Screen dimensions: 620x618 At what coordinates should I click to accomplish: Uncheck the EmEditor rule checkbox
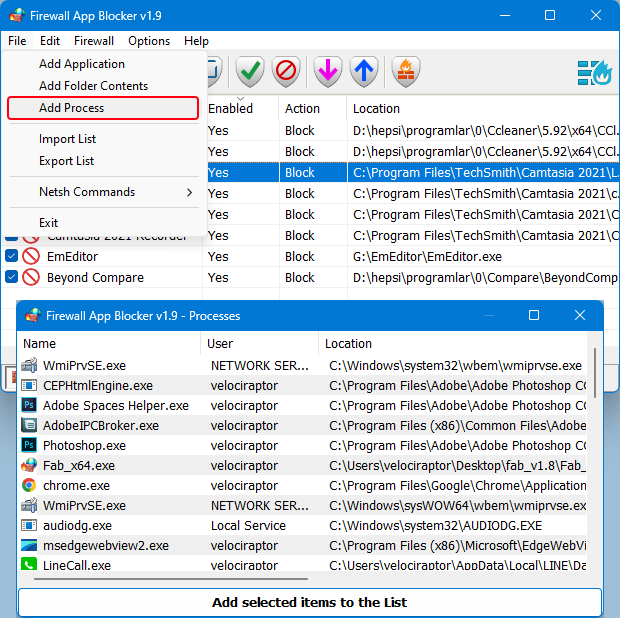(11, 257)
